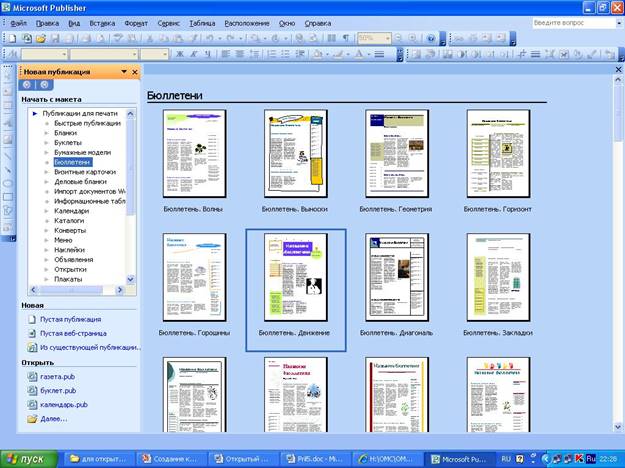Select Конверты category in tree
Viewport: 625px width, 468px height.
70,230
